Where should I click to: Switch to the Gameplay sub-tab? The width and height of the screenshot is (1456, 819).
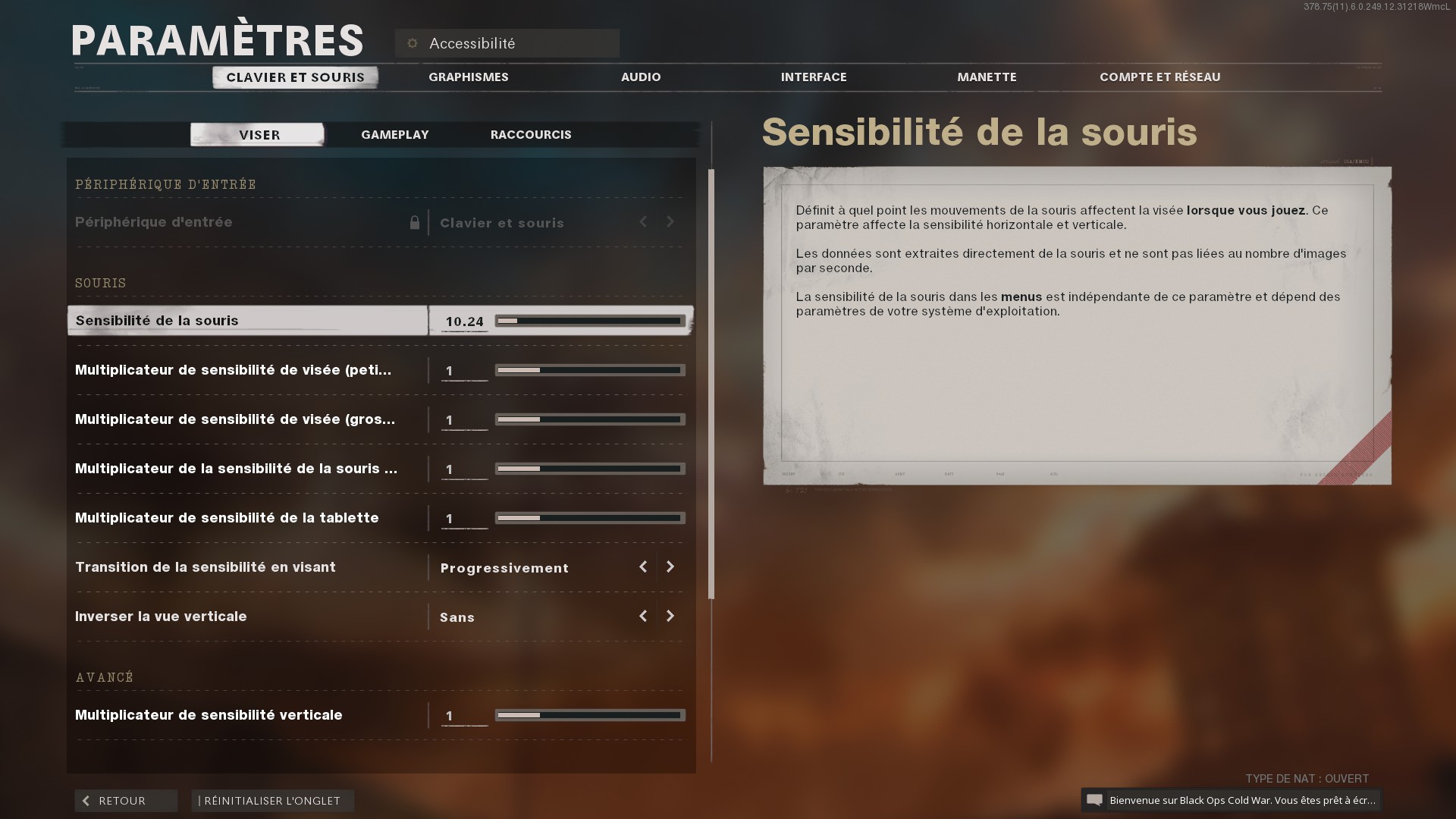[394, 134]
